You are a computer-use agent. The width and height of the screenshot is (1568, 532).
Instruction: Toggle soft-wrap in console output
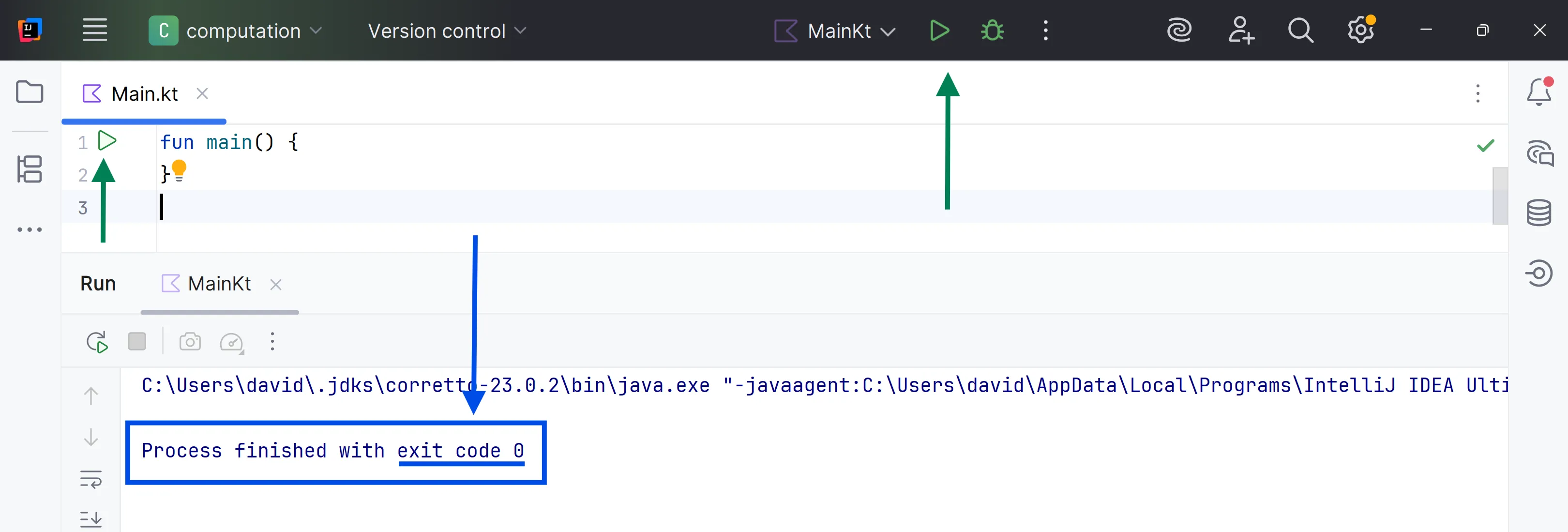pos(90,479)
